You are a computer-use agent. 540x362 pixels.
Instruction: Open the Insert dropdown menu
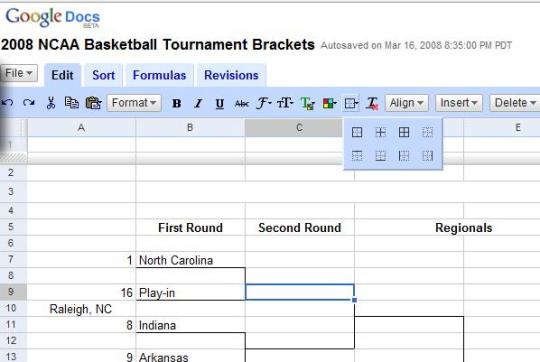[x=459, y=103]
